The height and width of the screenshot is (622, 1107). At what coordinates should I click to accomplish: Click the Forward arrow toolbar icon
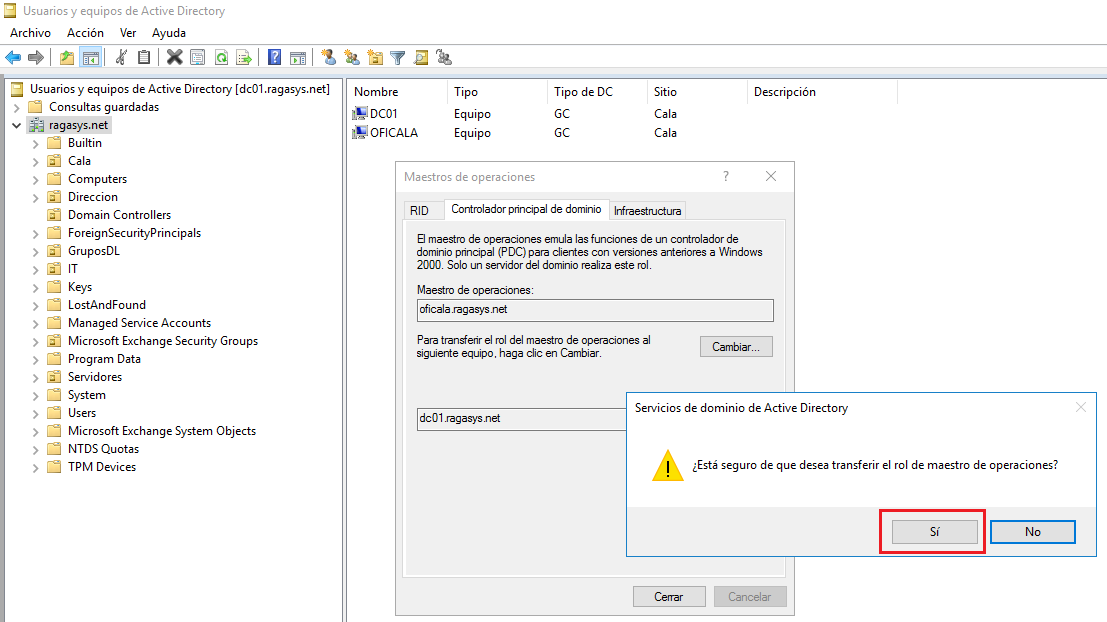pyautogui.click(x=35, y=57)
